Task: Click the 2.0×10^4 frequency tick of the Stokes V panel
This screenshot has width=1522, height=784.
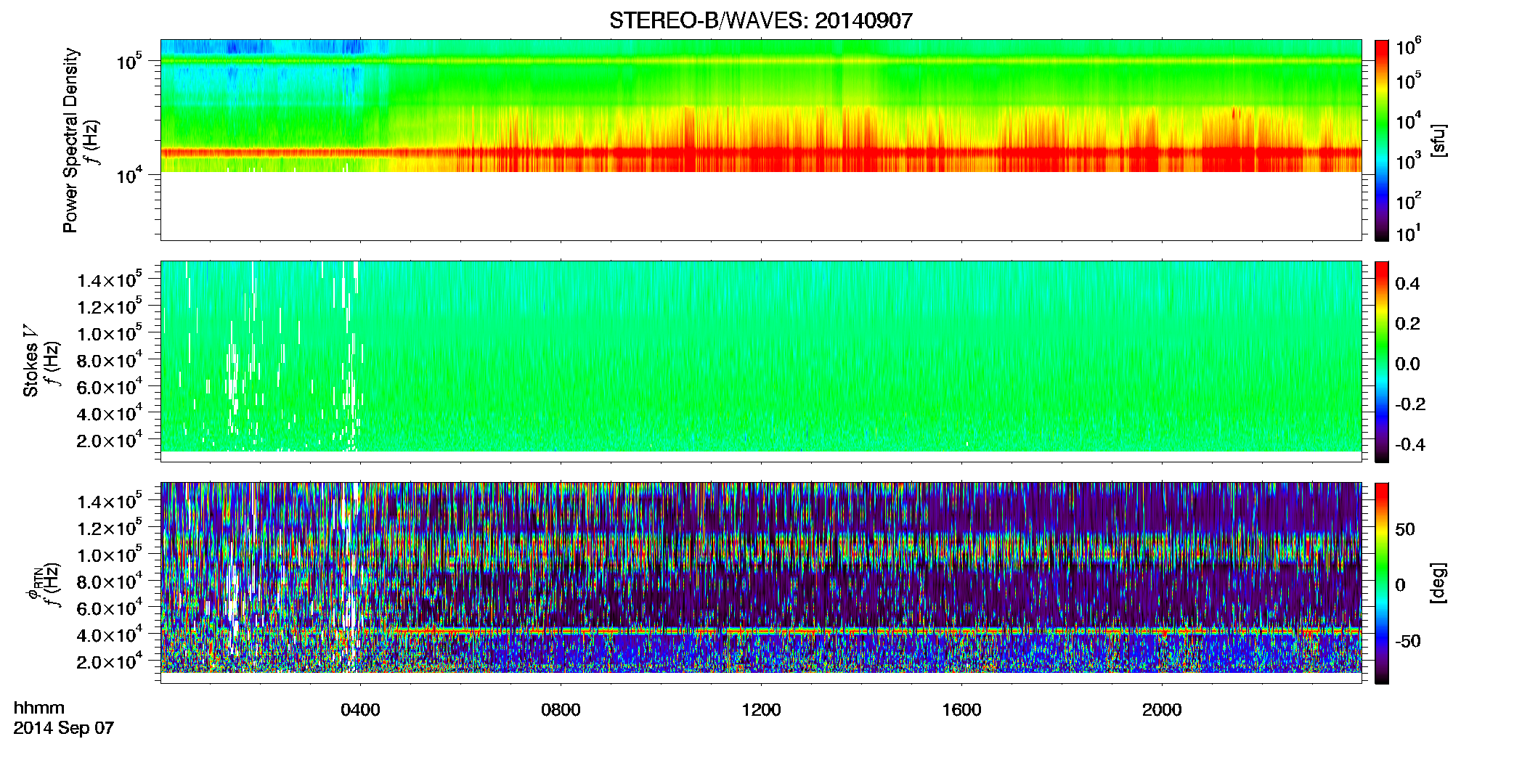Action: point(110,440)
